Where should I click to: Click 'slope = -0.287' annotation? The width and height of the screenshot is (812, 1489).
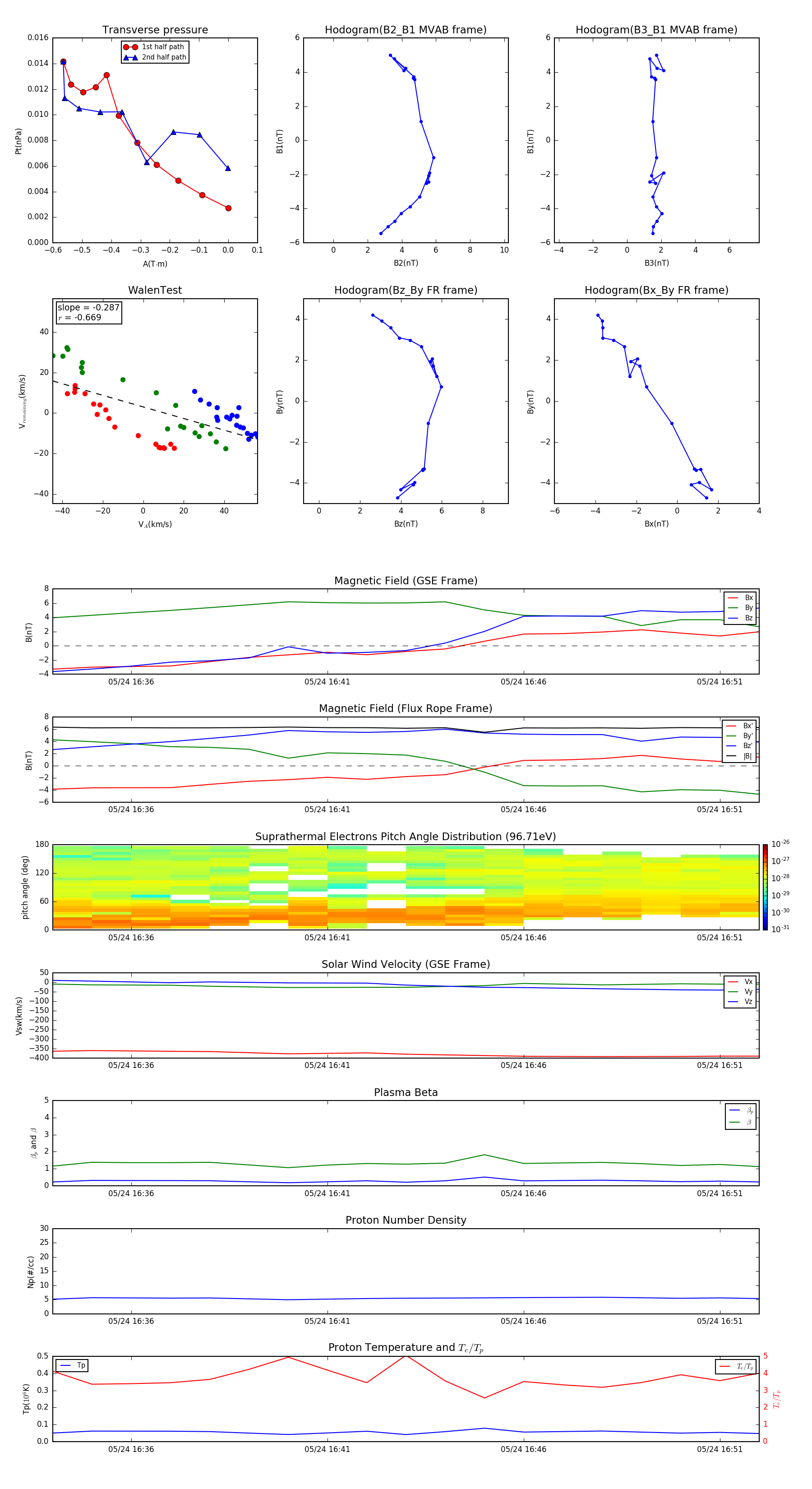pos(88,308)
